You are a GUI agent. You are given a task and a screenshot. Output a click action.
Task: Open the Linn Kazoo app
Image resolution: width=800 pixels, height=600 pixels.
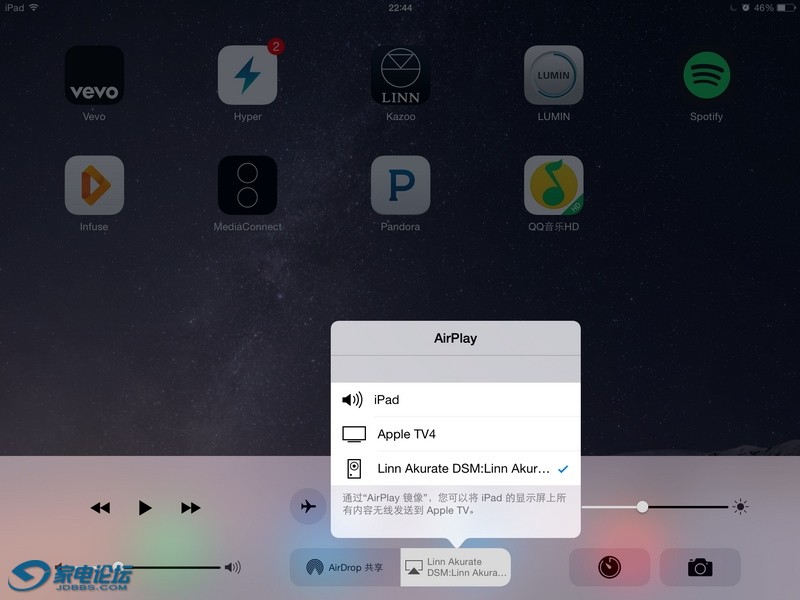(400, 75)
